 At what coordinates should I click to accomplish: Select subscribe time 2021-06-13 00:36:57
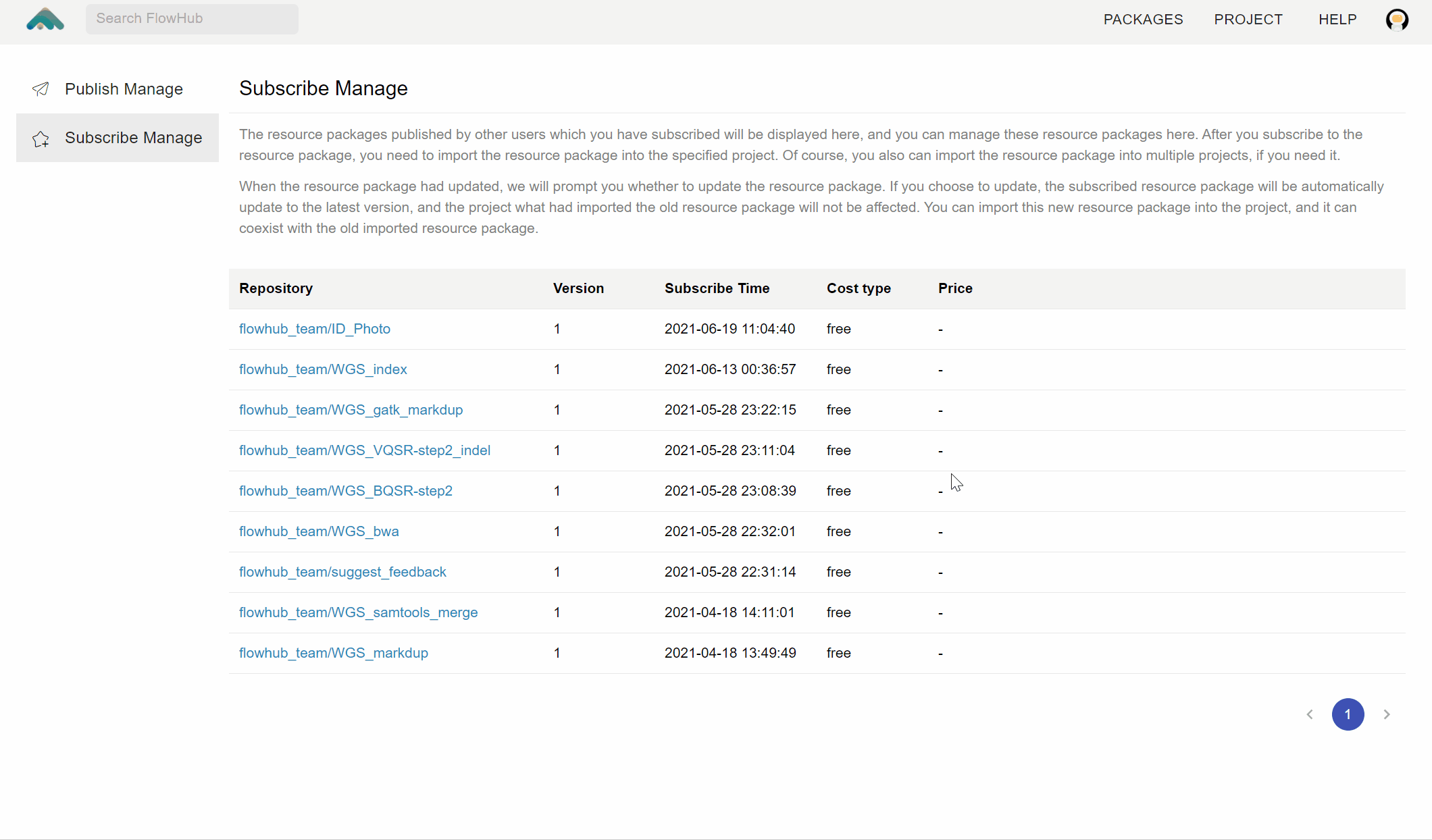point(730,369)
